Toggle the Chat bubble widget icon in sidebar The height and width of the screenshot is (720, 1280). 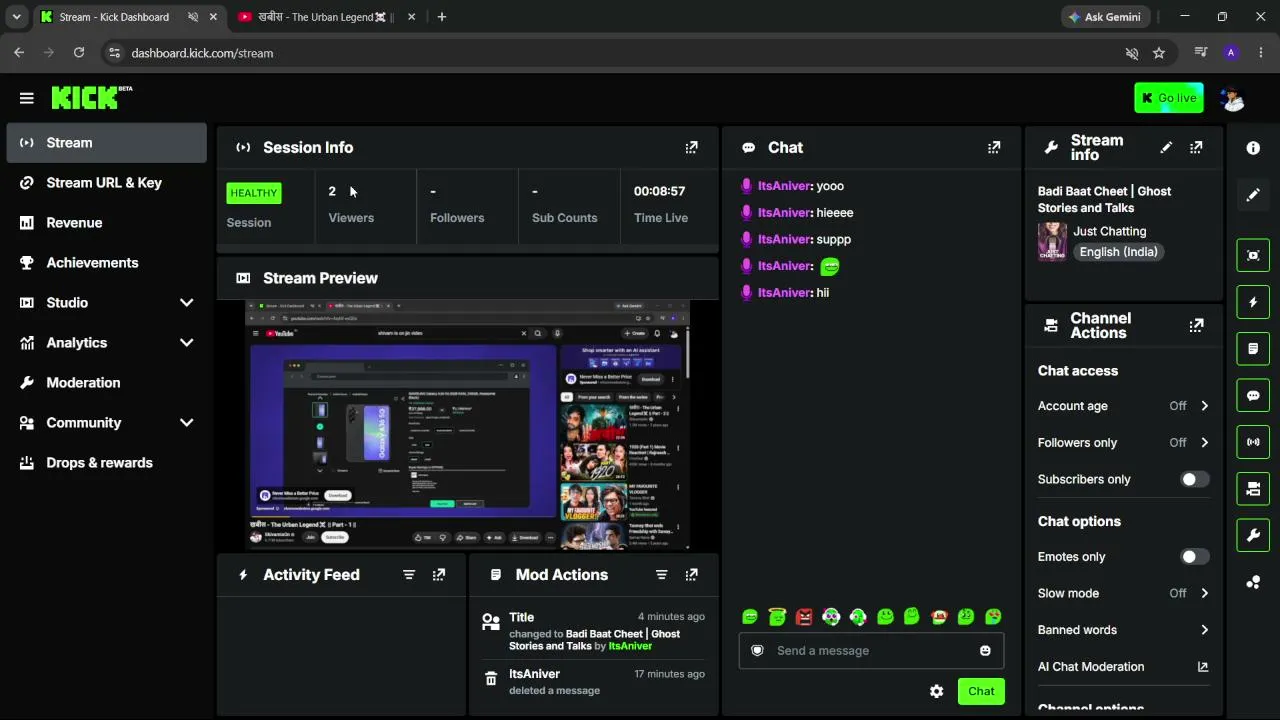pyautogui.click(x=1253, y=395)
